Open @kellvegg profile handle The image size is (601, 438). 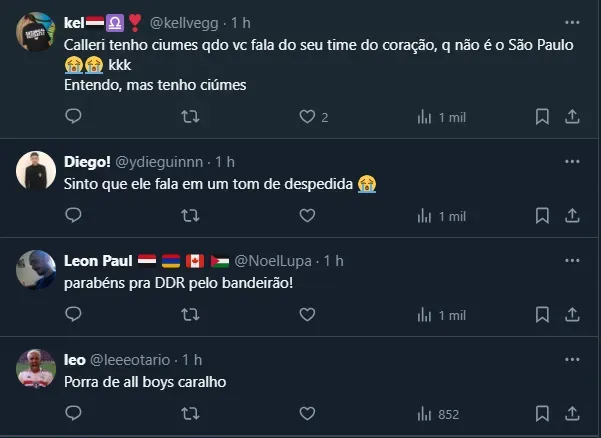[185, 22]
